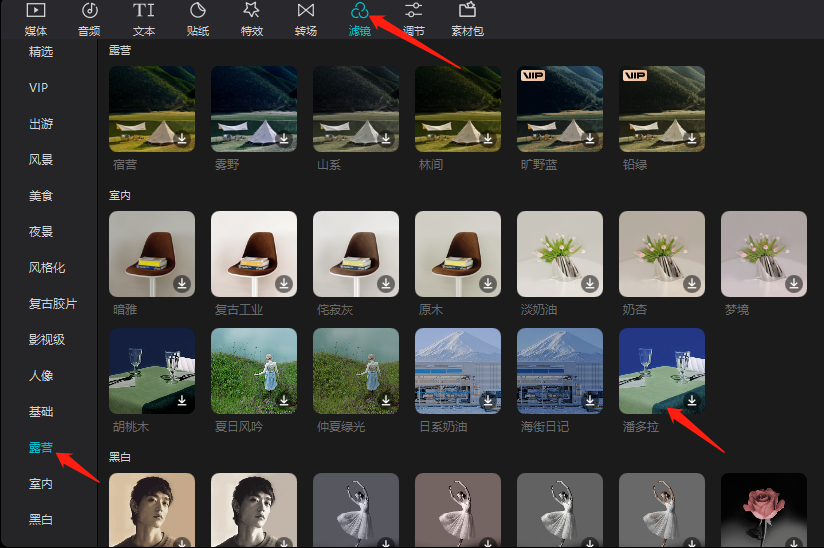Open the 贴纸 (Stickers) panel icon
824x548 pixels.
tap(198, 11)
